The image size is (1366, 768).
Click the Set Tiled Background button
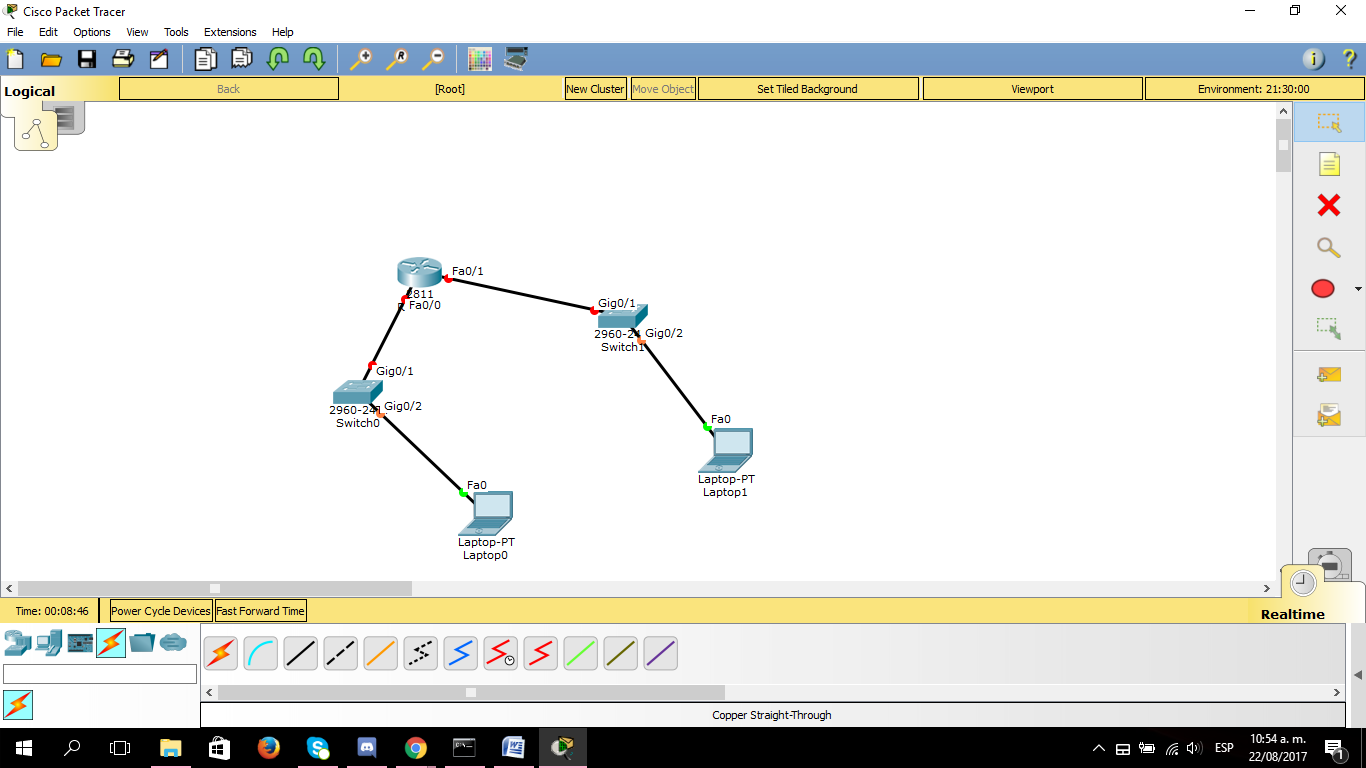807,88
